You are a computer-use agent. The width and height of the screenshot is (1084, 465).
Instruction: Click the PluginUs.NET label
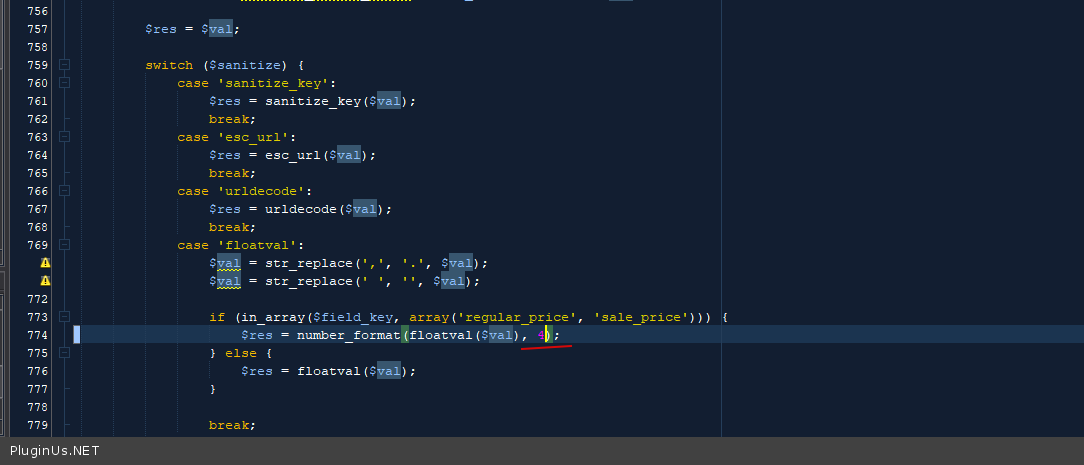(54, 451)
